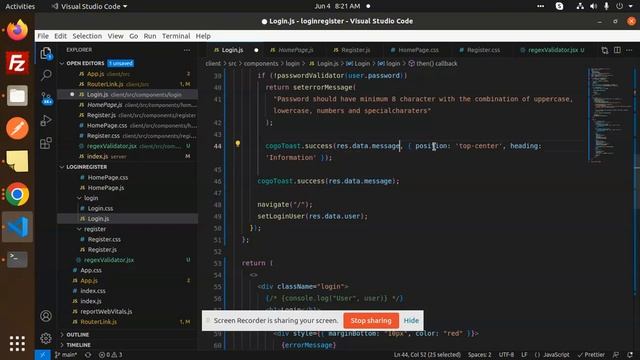Open notifications bell in status bar
Image resolution: width=640 pixels, height=360 pixels.
[630, 355]
